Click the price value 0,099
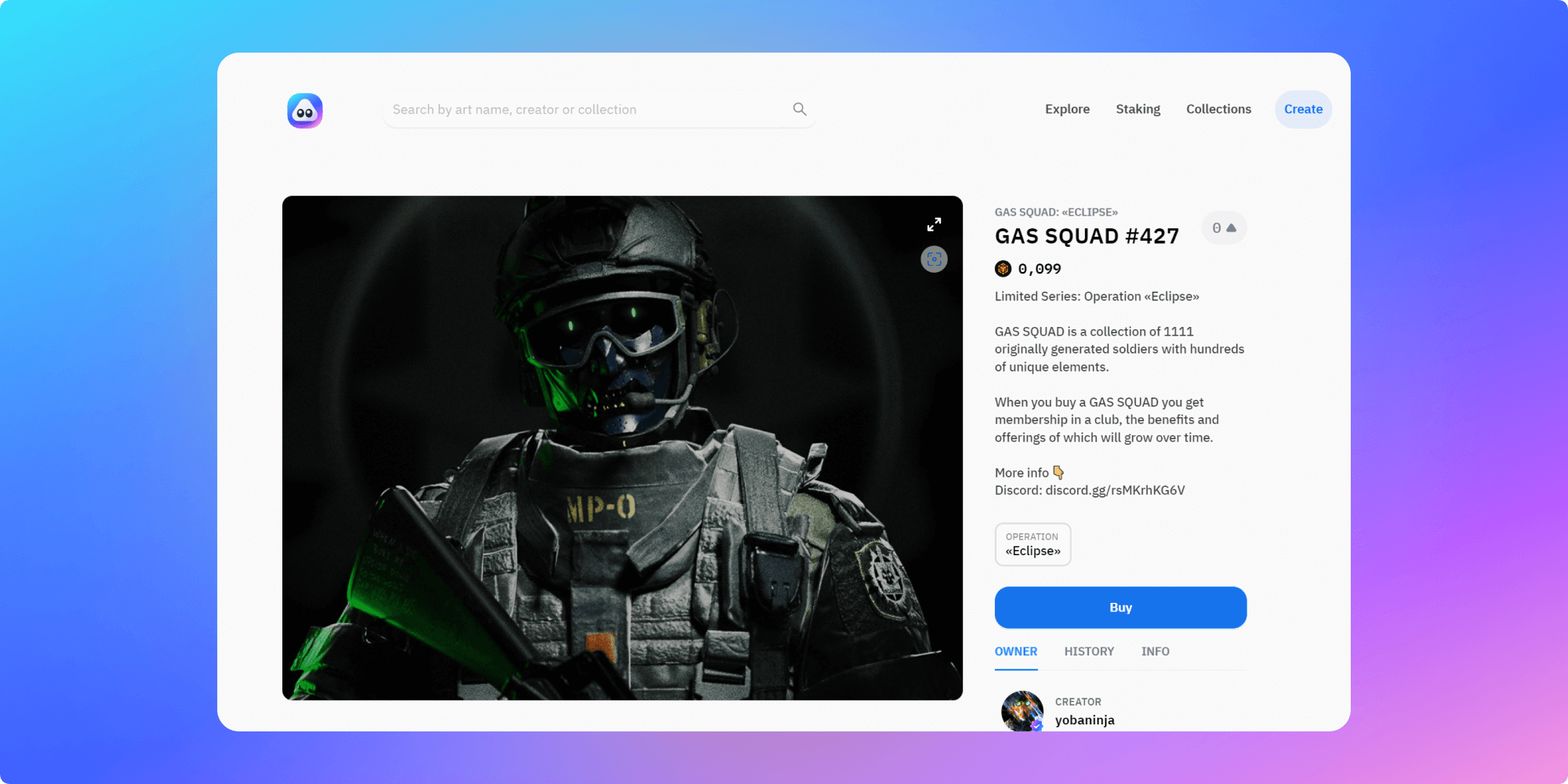This screenshot has width=1568, height=784. (1039, 269)
